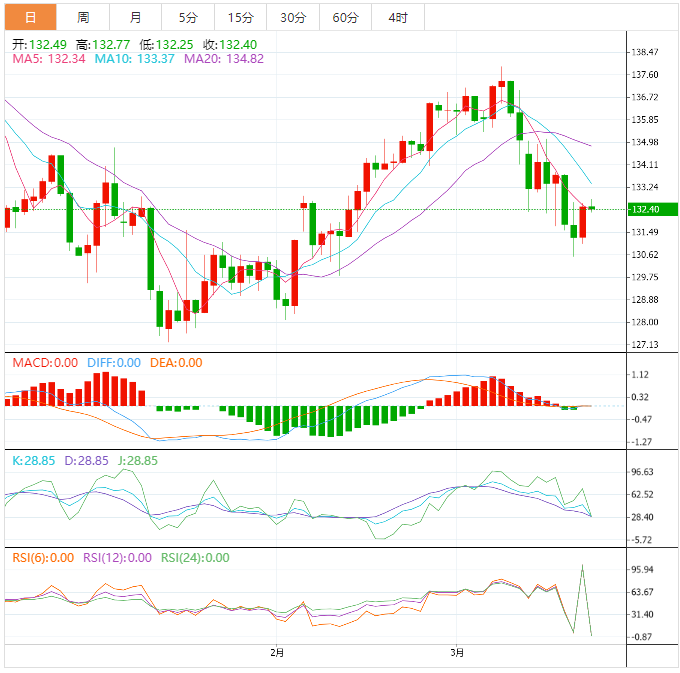Switch to the 5分 timeframe tab
This screenshot has height=673, width=680.
pos(188,17)
